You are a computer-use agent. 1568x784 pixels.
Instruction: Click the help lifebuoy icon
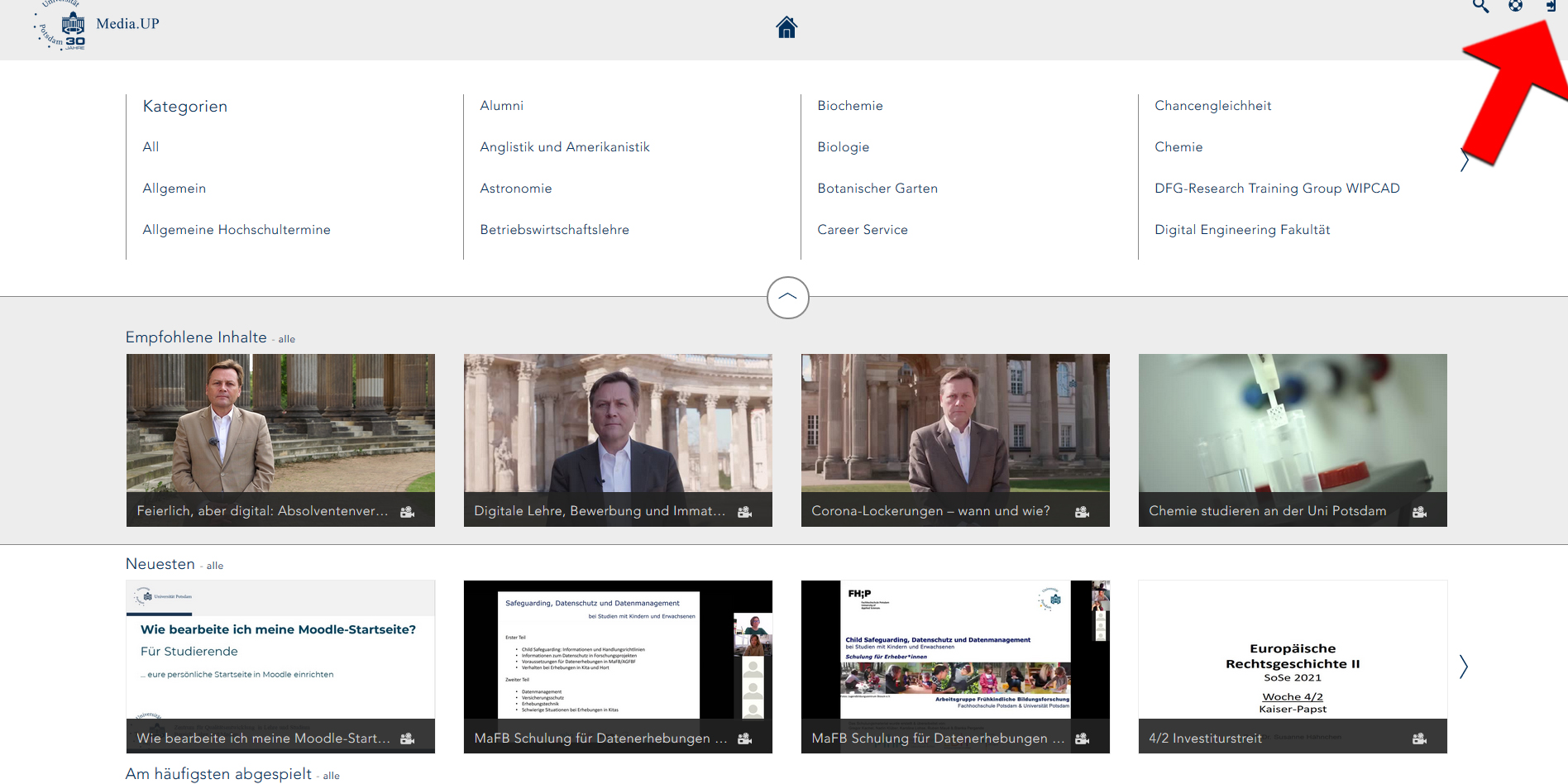(1515, 6)
